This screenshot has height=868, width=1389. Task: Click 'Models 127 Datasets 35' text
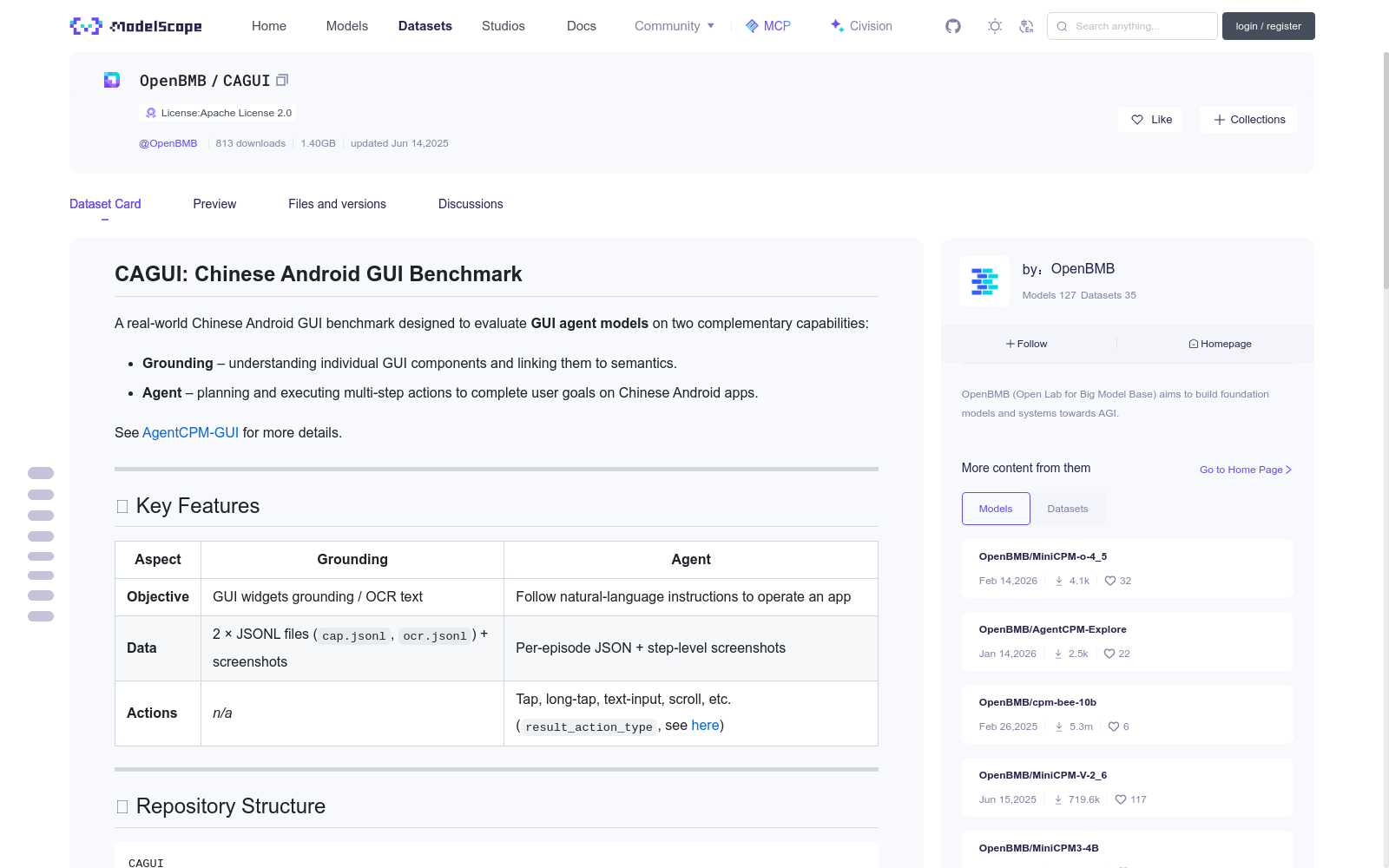click(1079, 295)
